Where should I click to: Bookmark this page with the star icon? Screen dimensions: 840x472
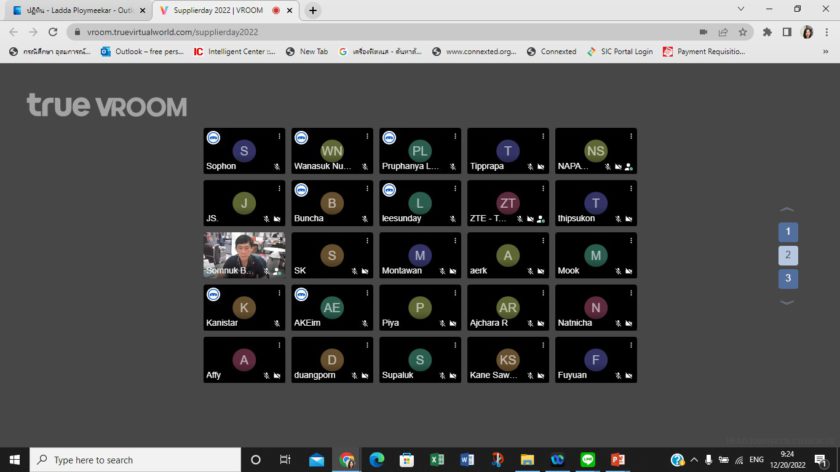[742, 32]
